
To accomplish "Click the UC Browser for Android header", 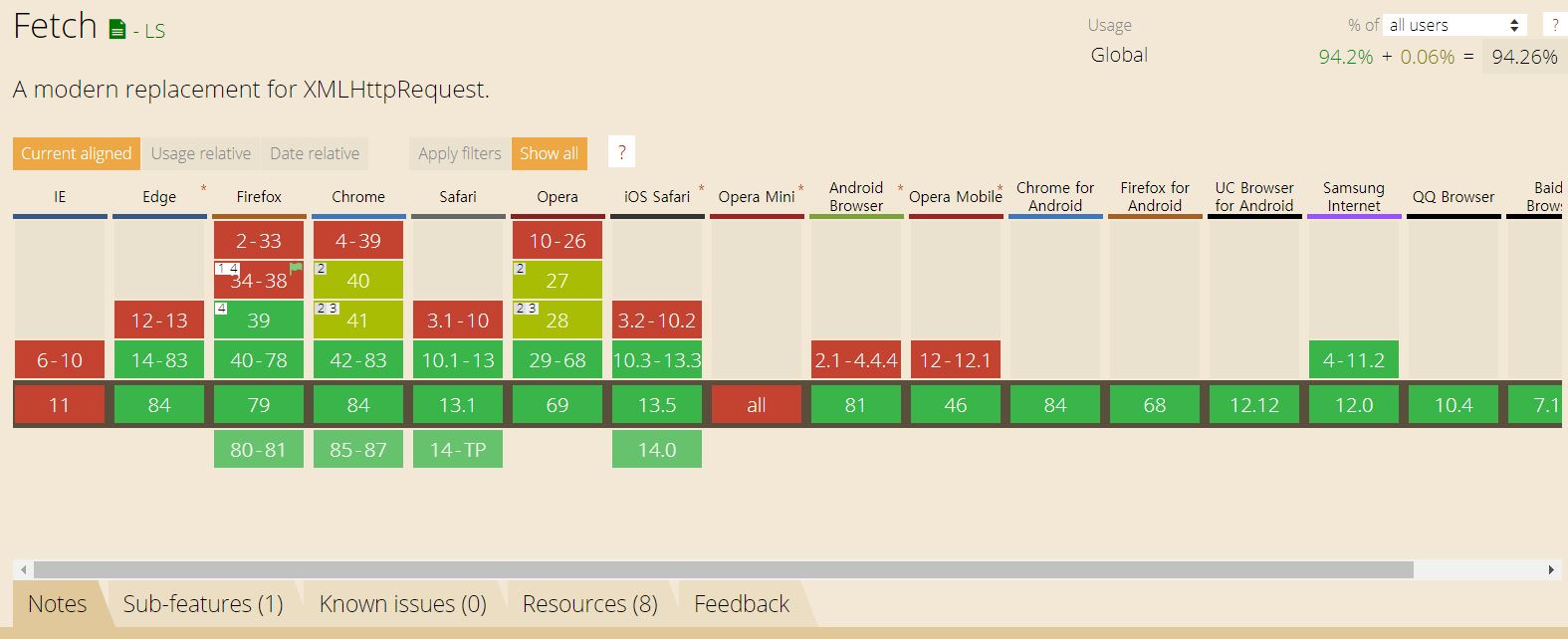I will pyautogui.click(x=1254, y=197).
